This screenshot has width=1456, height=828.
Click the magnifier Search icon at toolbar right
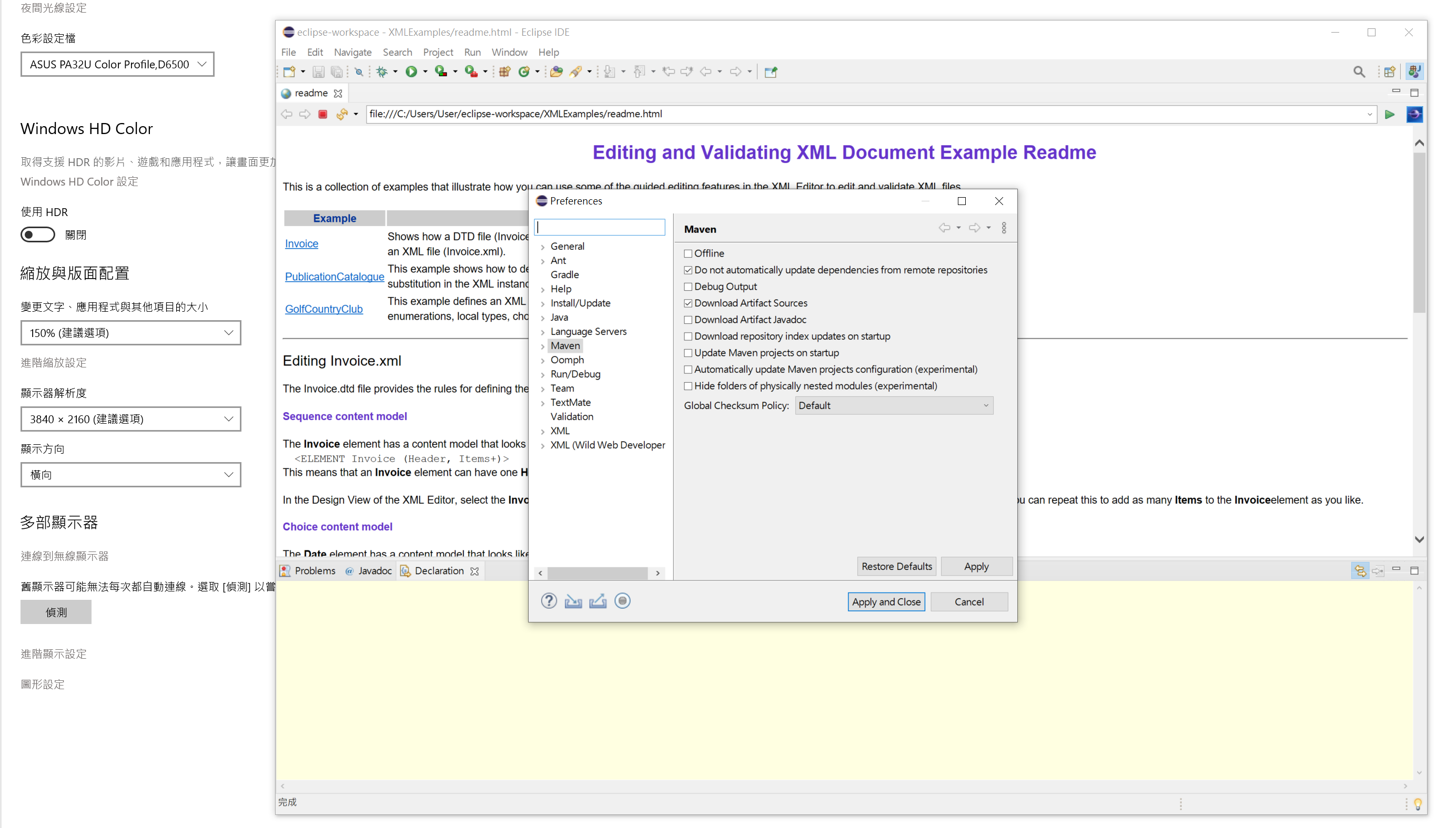1359,71
